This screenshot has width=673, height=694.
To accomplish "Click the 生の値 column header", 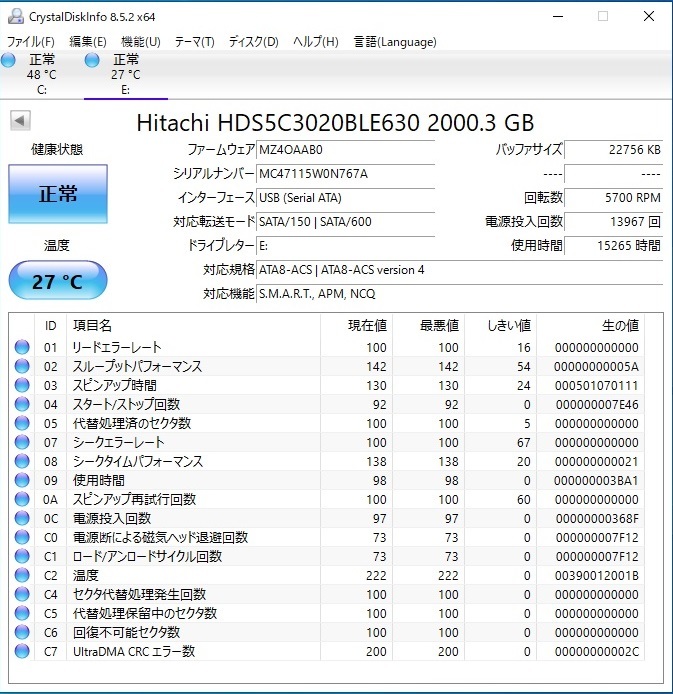I will pyautogui.click(x=591, y=326).
